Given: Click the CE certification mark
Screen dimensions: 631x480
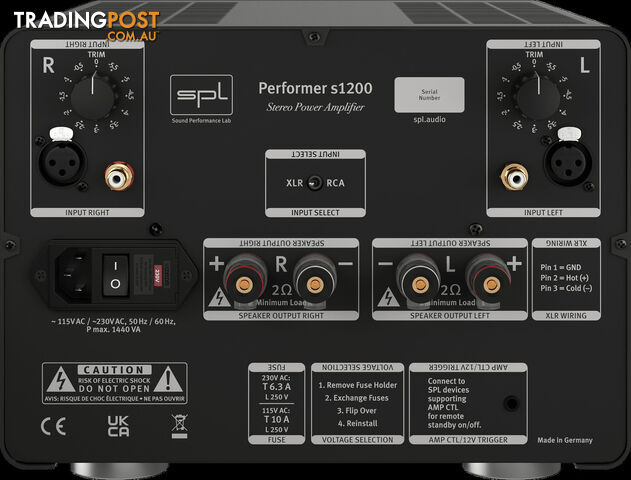Looking at the screenshot, I should tap(53, 426).
